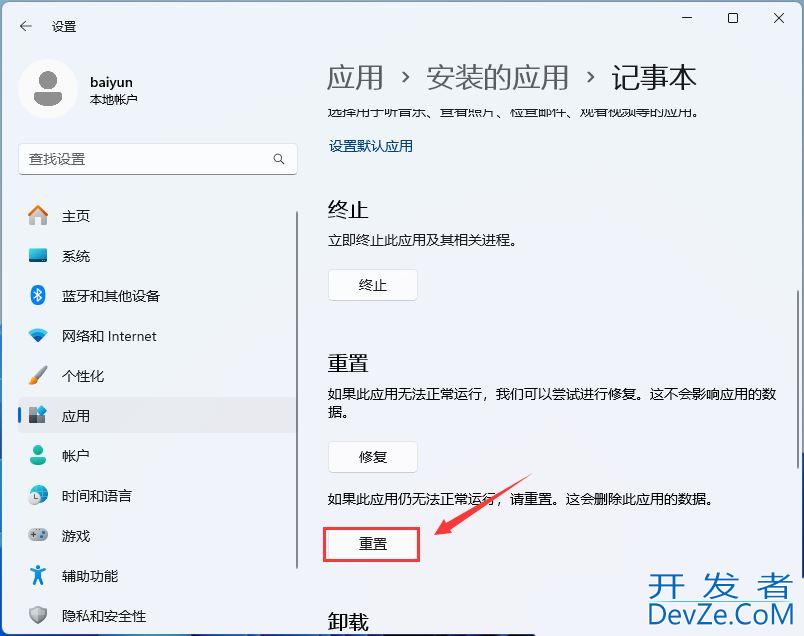
Task: Click the 卸载 section heading
Action: (348, 622)
